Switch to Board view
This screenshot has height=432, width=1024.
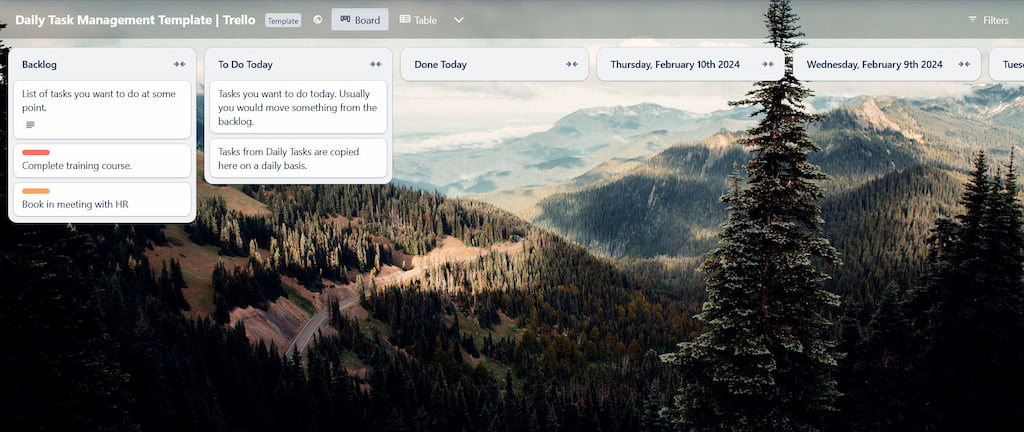point(360,20)
